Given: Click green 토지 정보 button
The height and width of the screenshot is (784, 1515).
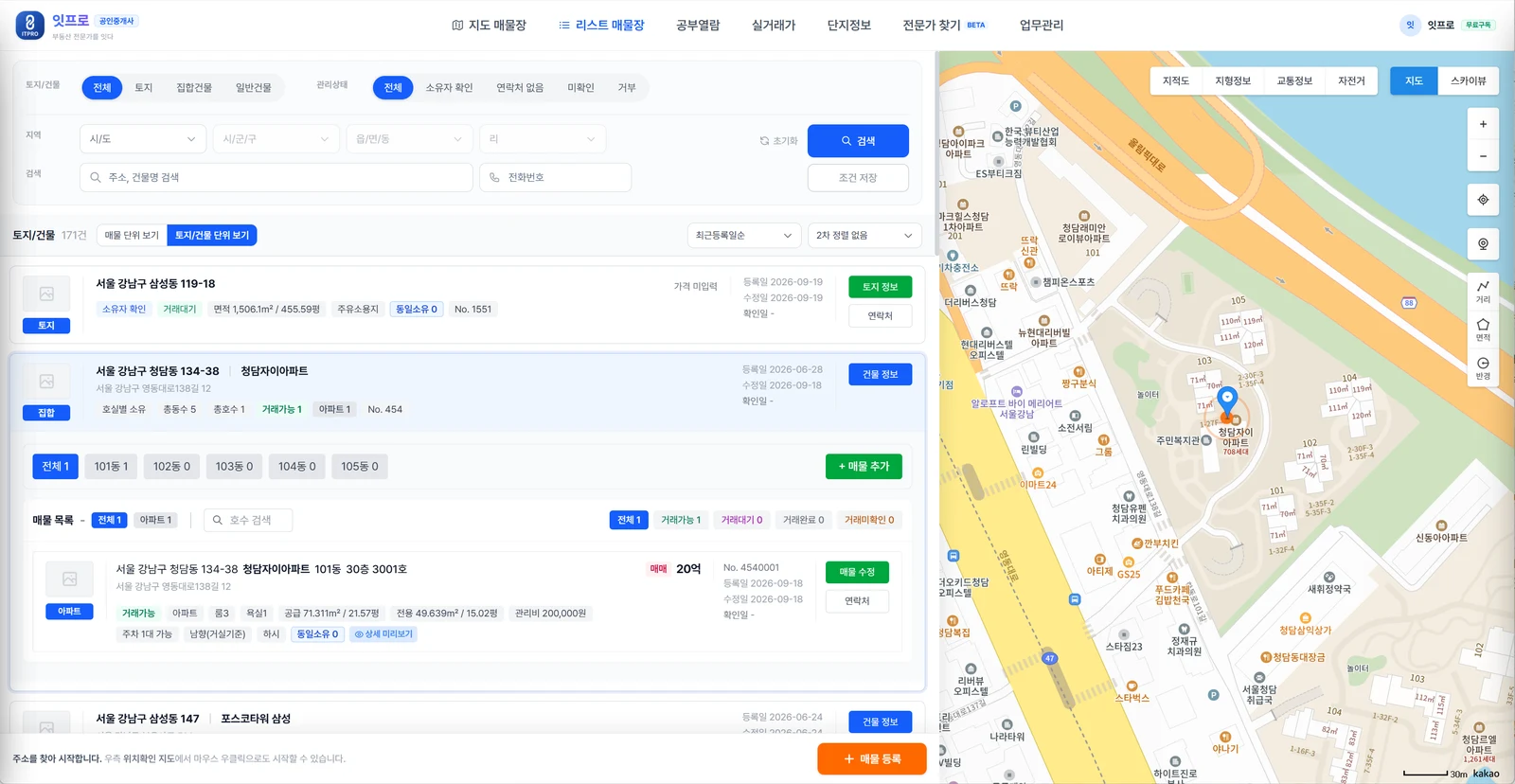Looking at the screenshot, I should [x=881, y=287].
